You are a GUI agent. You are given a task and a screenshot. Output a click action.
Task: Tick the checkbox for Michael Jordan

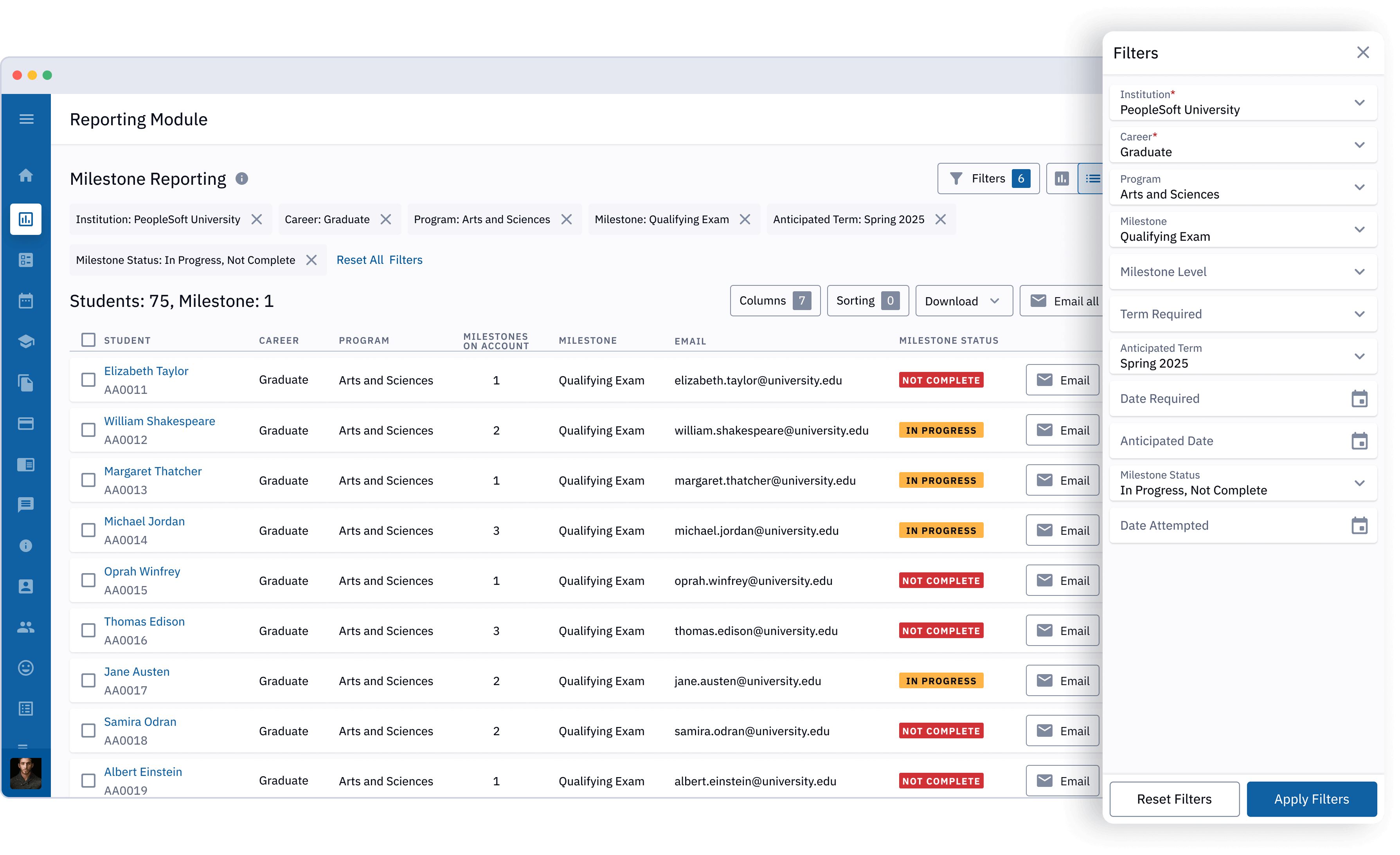pos(88,530)
